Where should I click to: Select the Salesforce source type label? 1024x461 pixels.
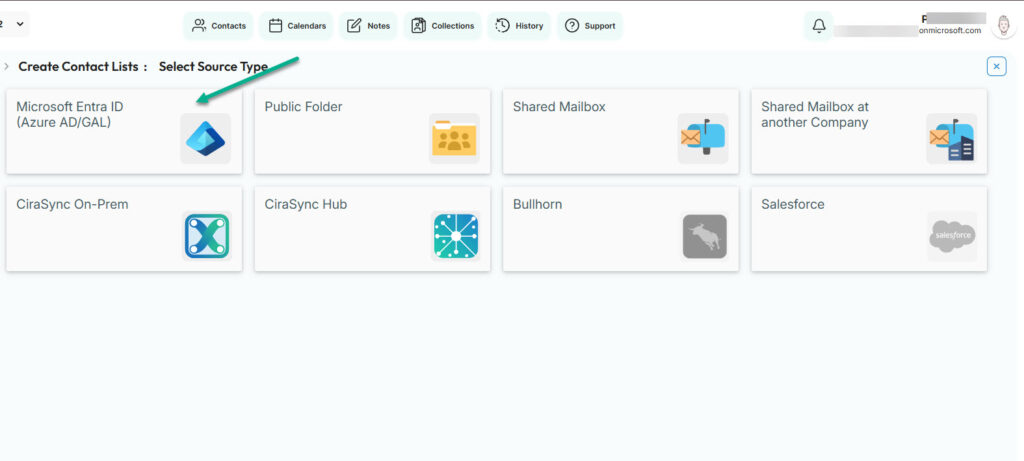[x=792, y=204]
